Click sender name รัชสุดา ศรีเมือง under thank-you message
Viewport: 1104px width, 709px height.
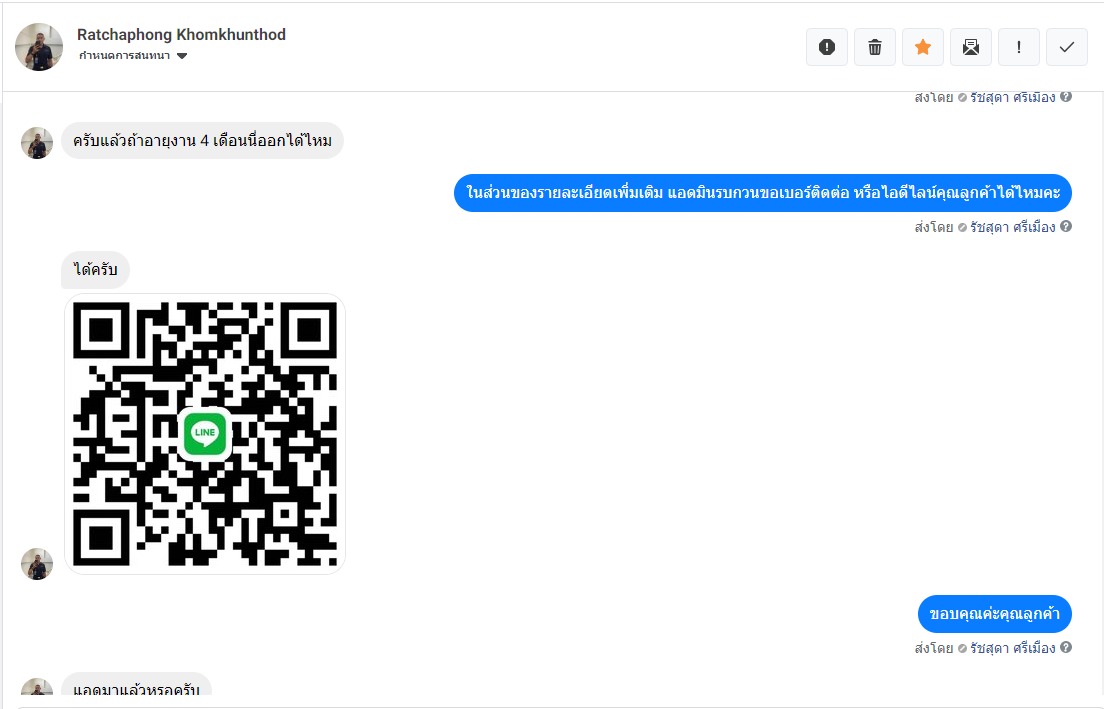[x=1012, y=648]
